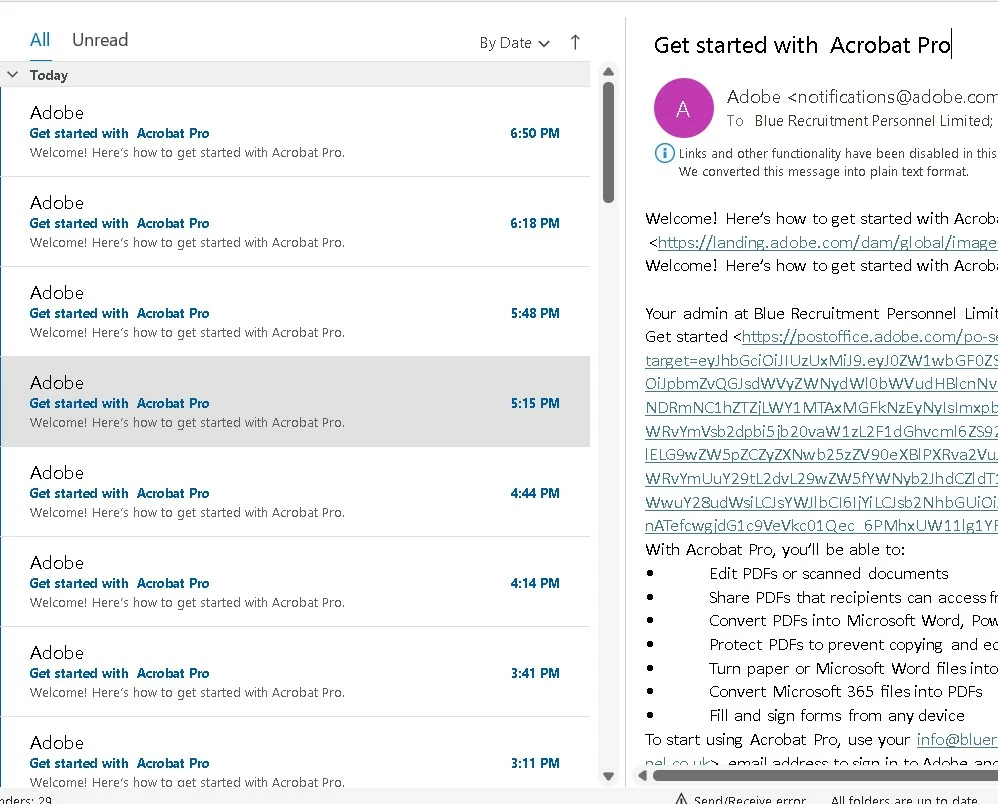Image resolution: width=998 pixels, height=804 pixels.
Task: Click the reading pane scroll left arrow
Action: coord(642,775)
